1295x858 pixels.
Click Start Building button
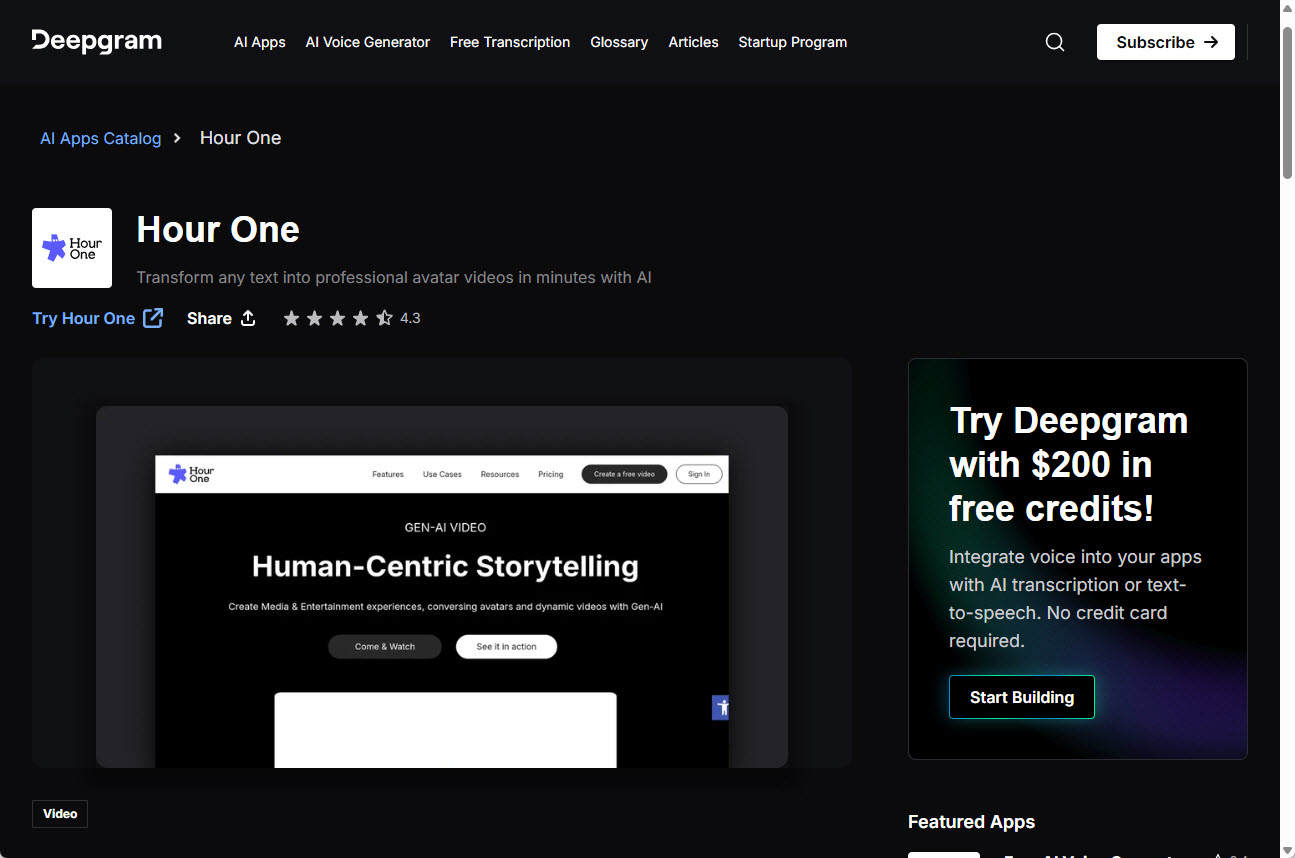point(1022,697)
